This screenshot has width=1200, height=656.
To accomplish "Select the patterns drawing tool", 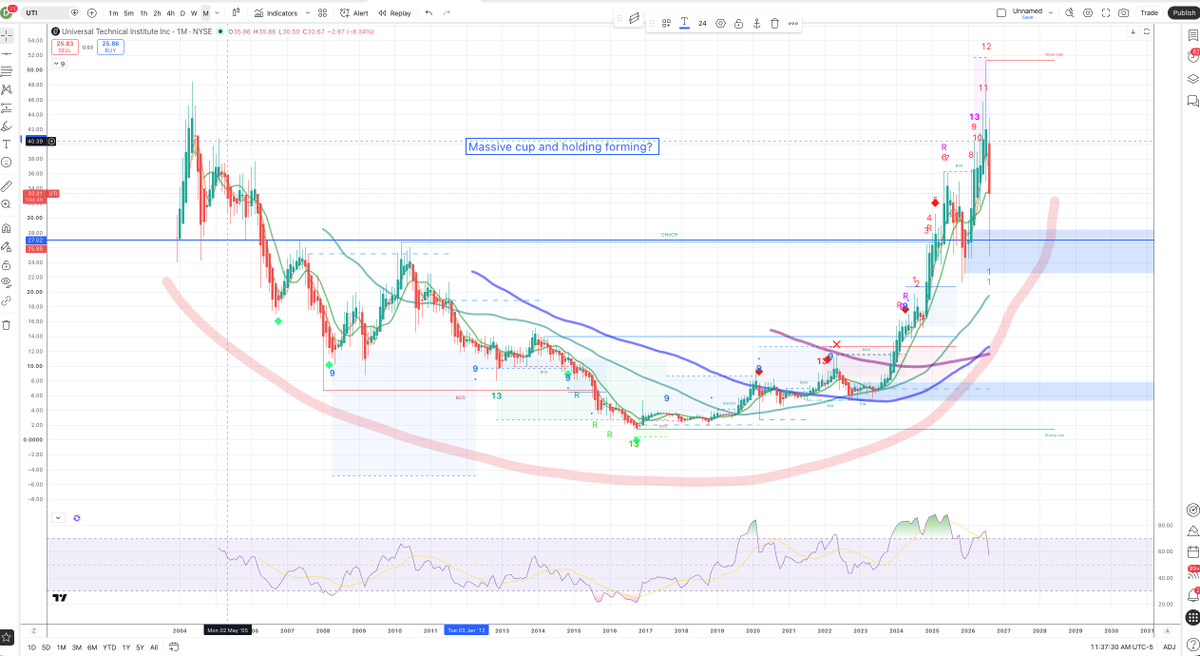I will pos(7,90).
